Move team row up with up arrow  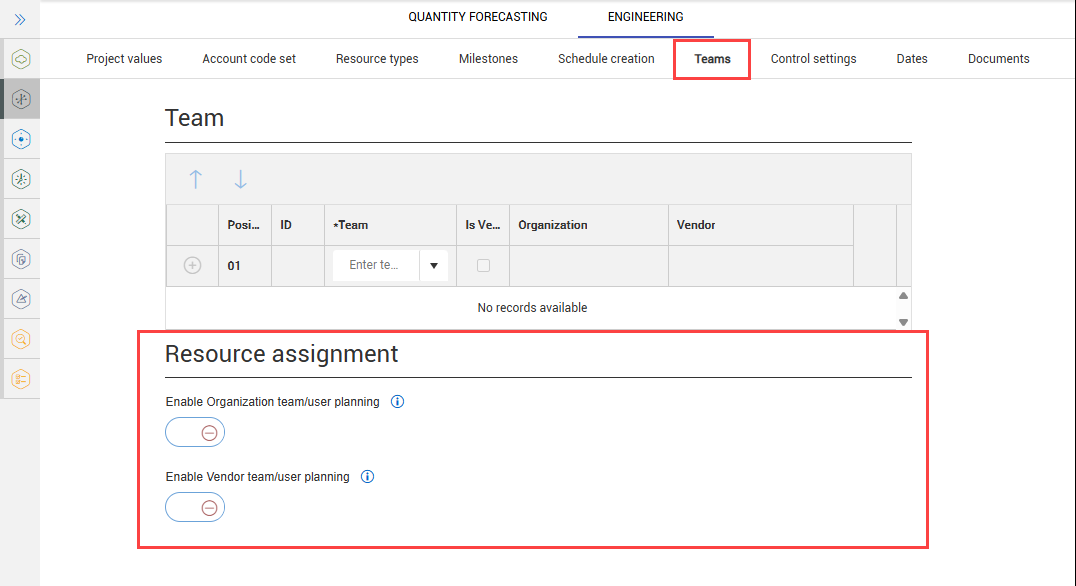click(x=196, y=179)
